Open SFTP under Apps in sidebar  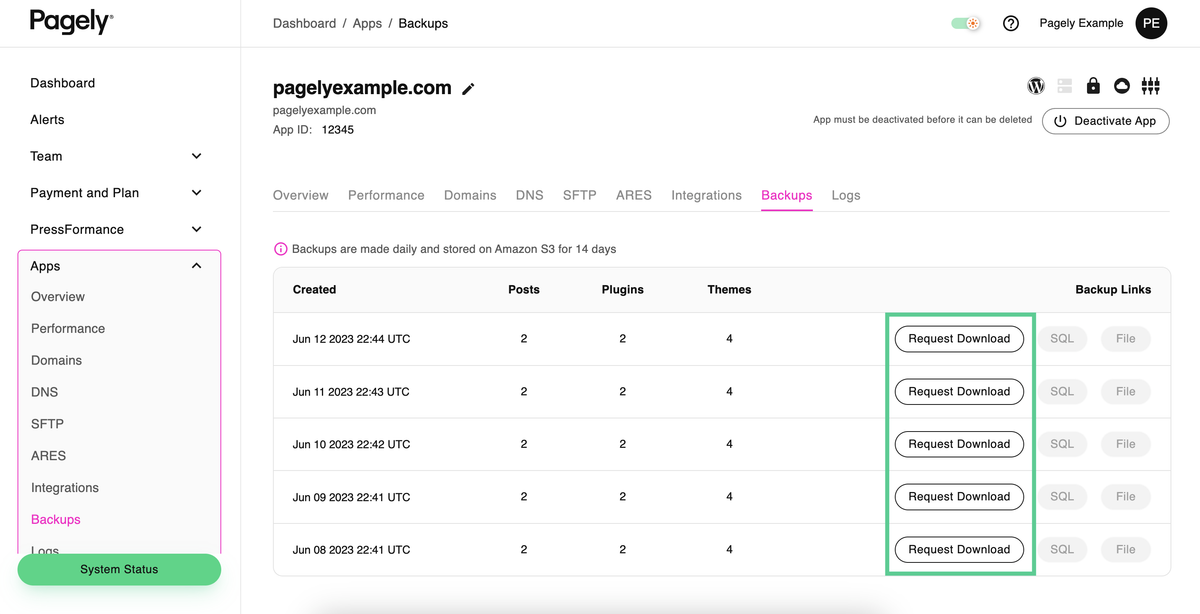47,424
